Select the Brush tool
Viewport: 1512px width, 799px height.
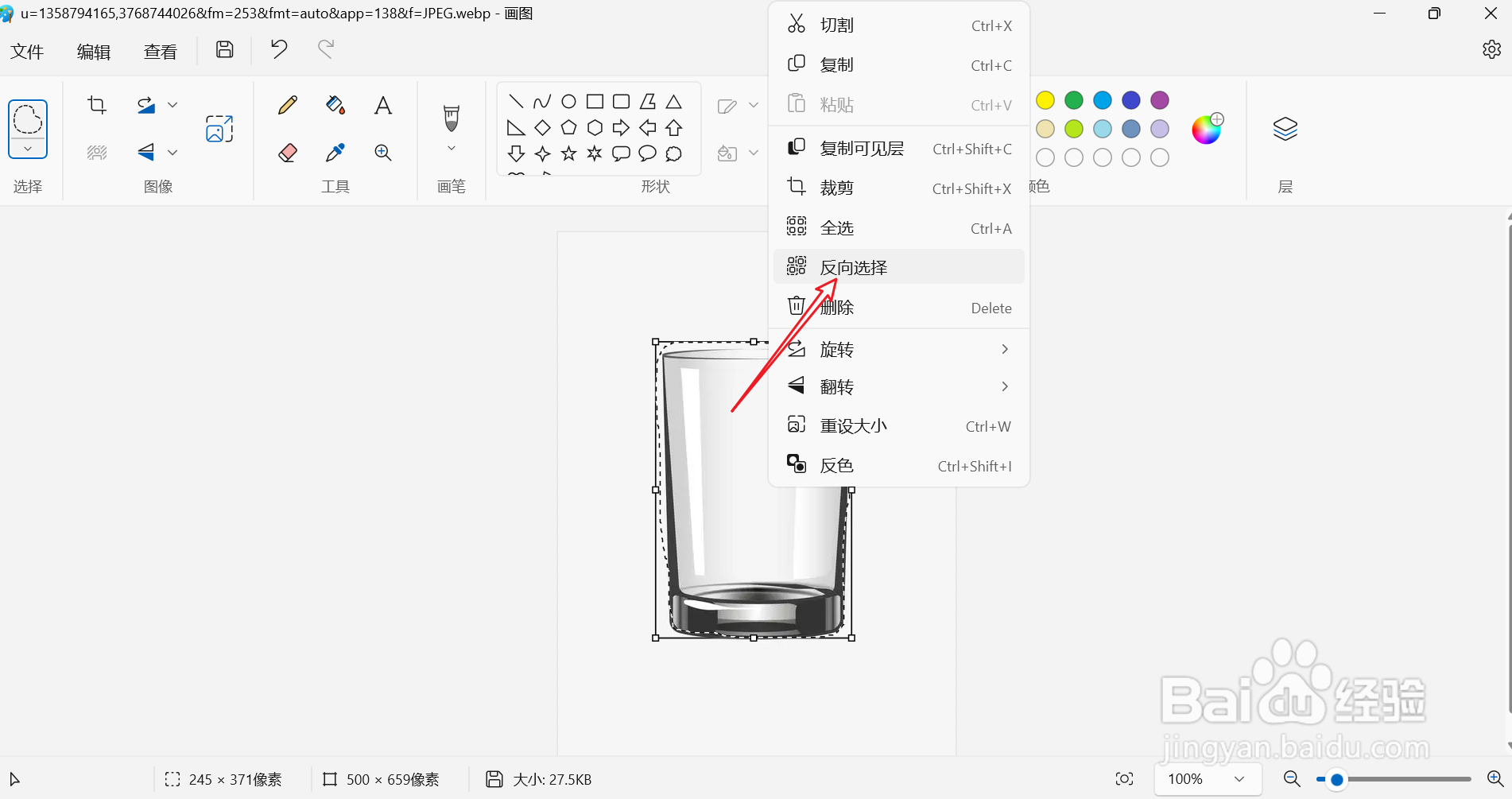click(x=452, y=118)
